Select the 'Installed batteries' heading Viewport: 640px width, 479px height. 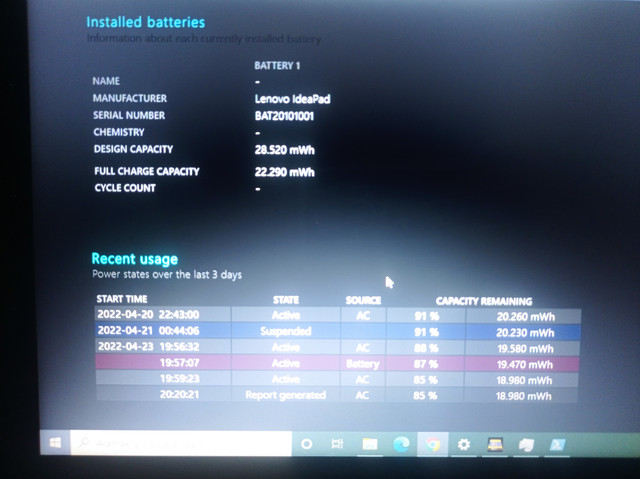click(146, 22)
